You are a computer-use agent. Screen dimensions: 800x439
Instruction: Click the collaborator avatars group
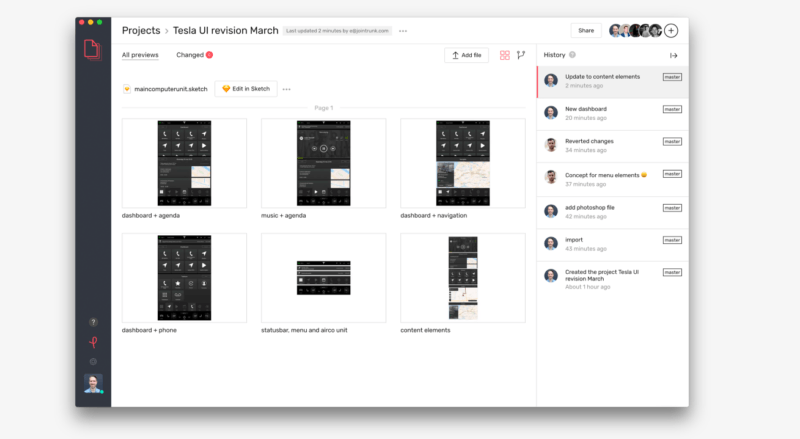tap(636, 31)
